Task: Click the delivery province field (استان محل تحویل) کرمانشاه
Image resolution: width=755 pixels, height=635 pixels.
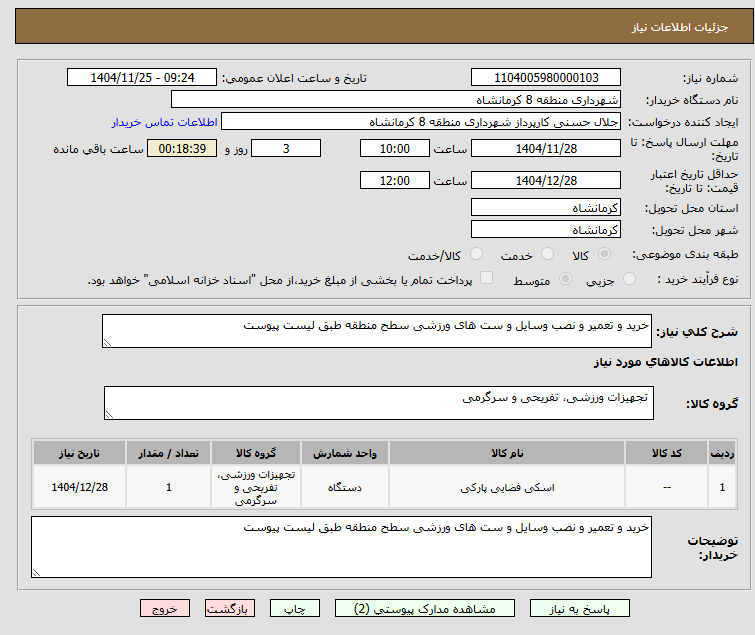Action: pos(546,207)
